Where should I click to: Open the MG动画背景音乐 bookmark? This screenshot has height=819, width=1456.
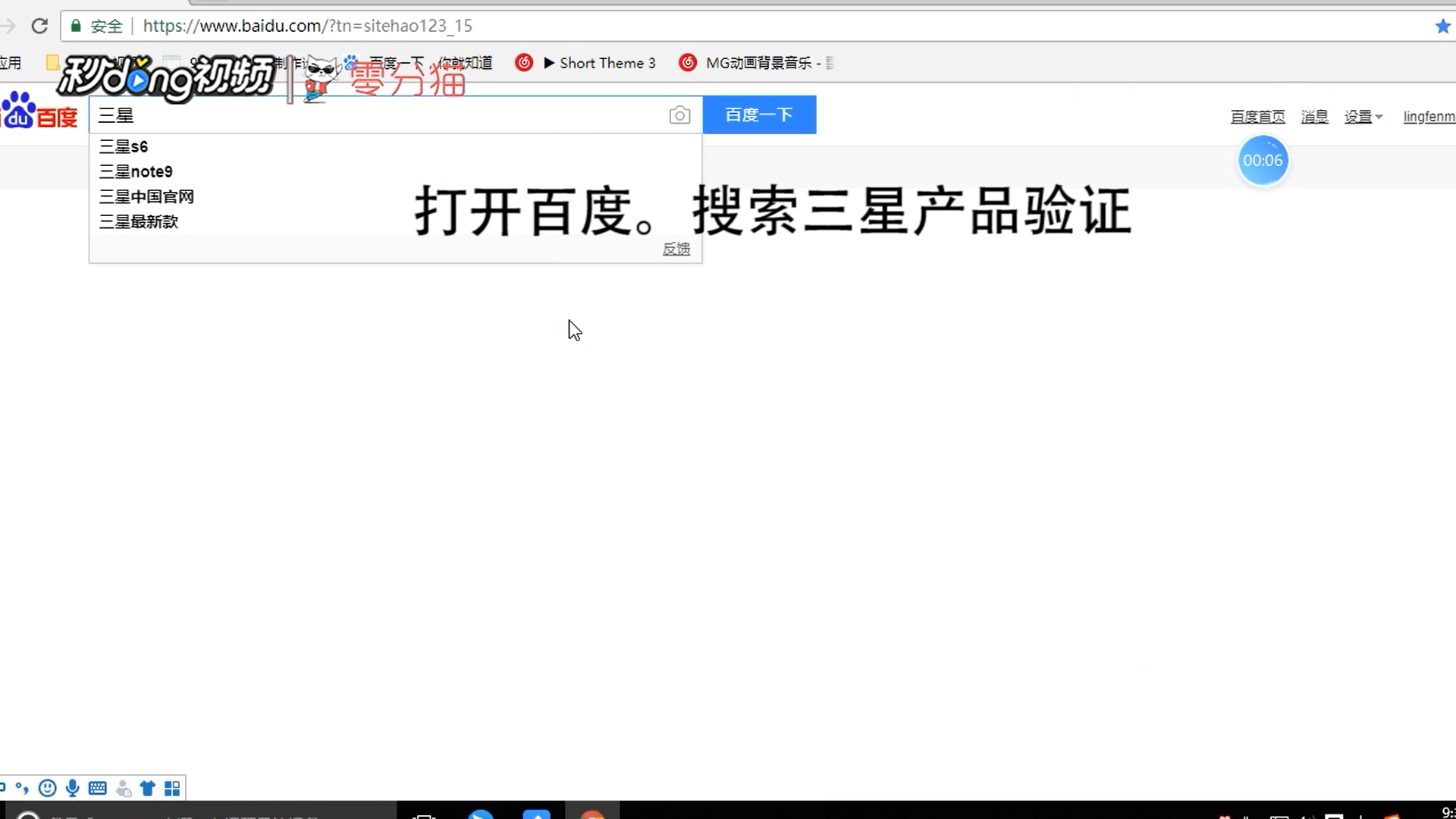point(755,63)
